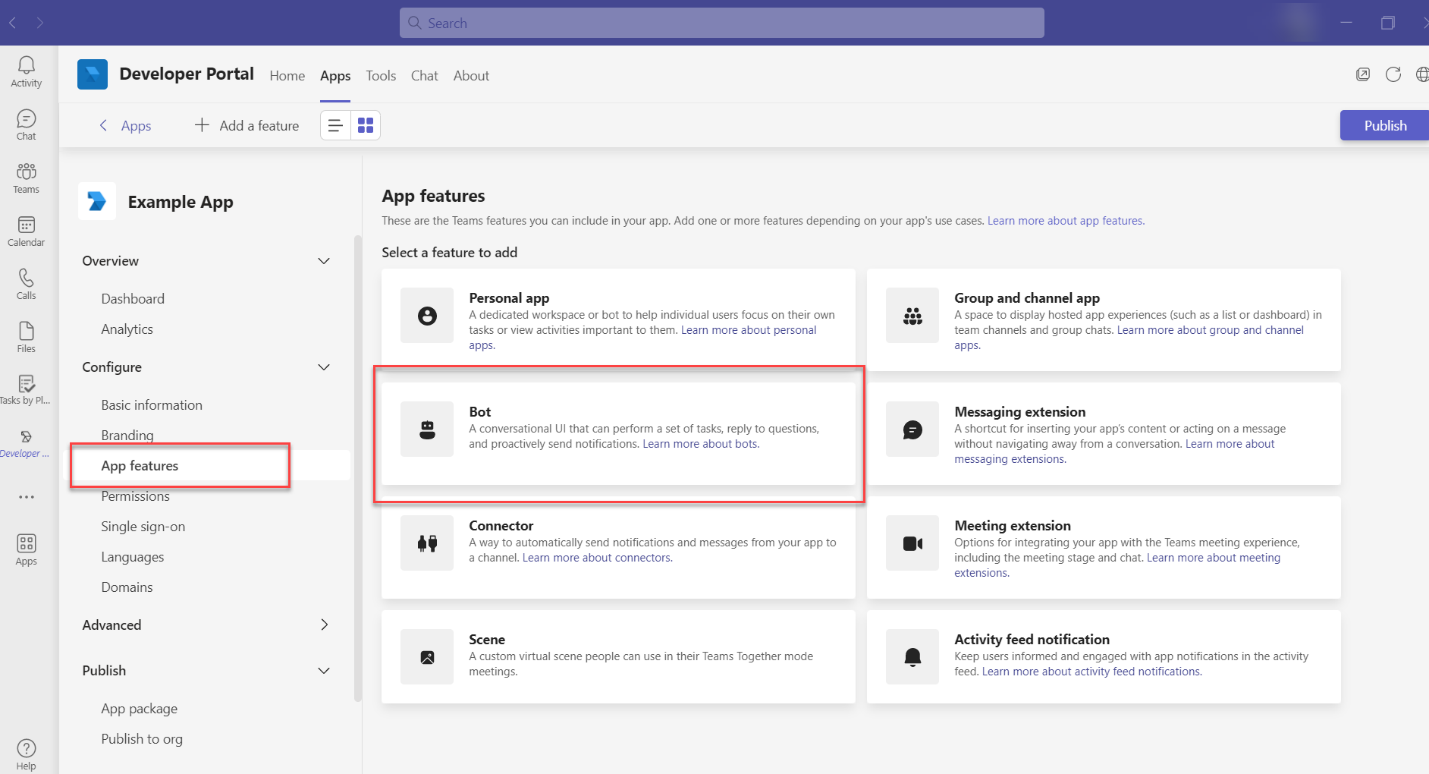
Task: Click the left sidebar vertical scrollbar
Action: pyautogui.click(x=358, y=470)
